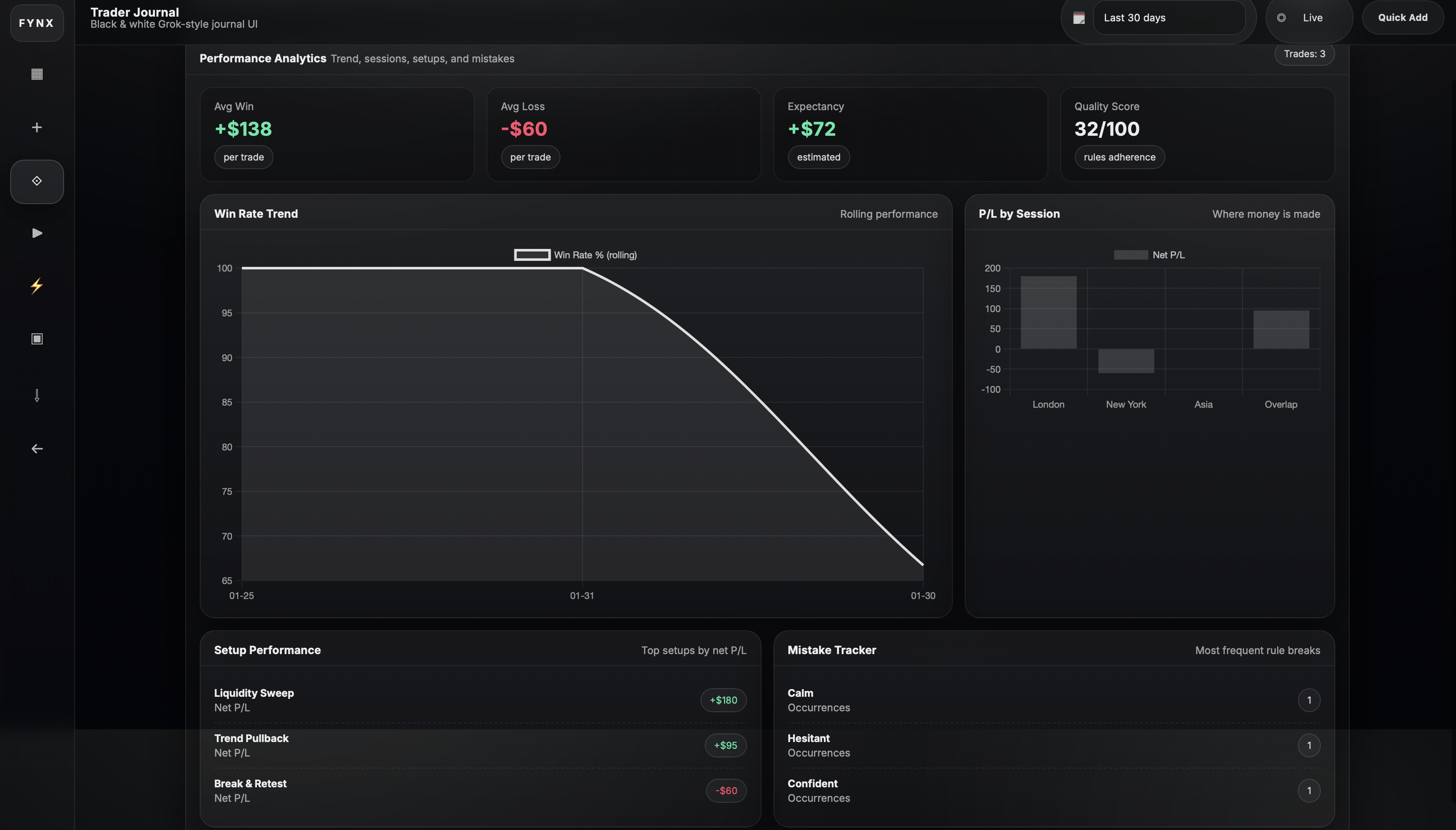
Task: Click the FYNX logo button
Action: (x=36, y=23)
